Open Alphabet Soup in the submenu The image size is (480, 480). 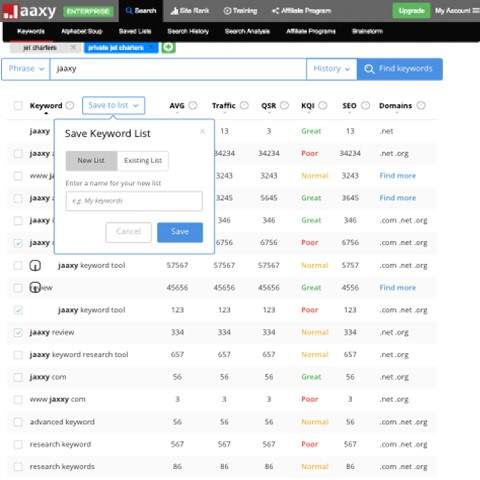click(x=82, y=31)
